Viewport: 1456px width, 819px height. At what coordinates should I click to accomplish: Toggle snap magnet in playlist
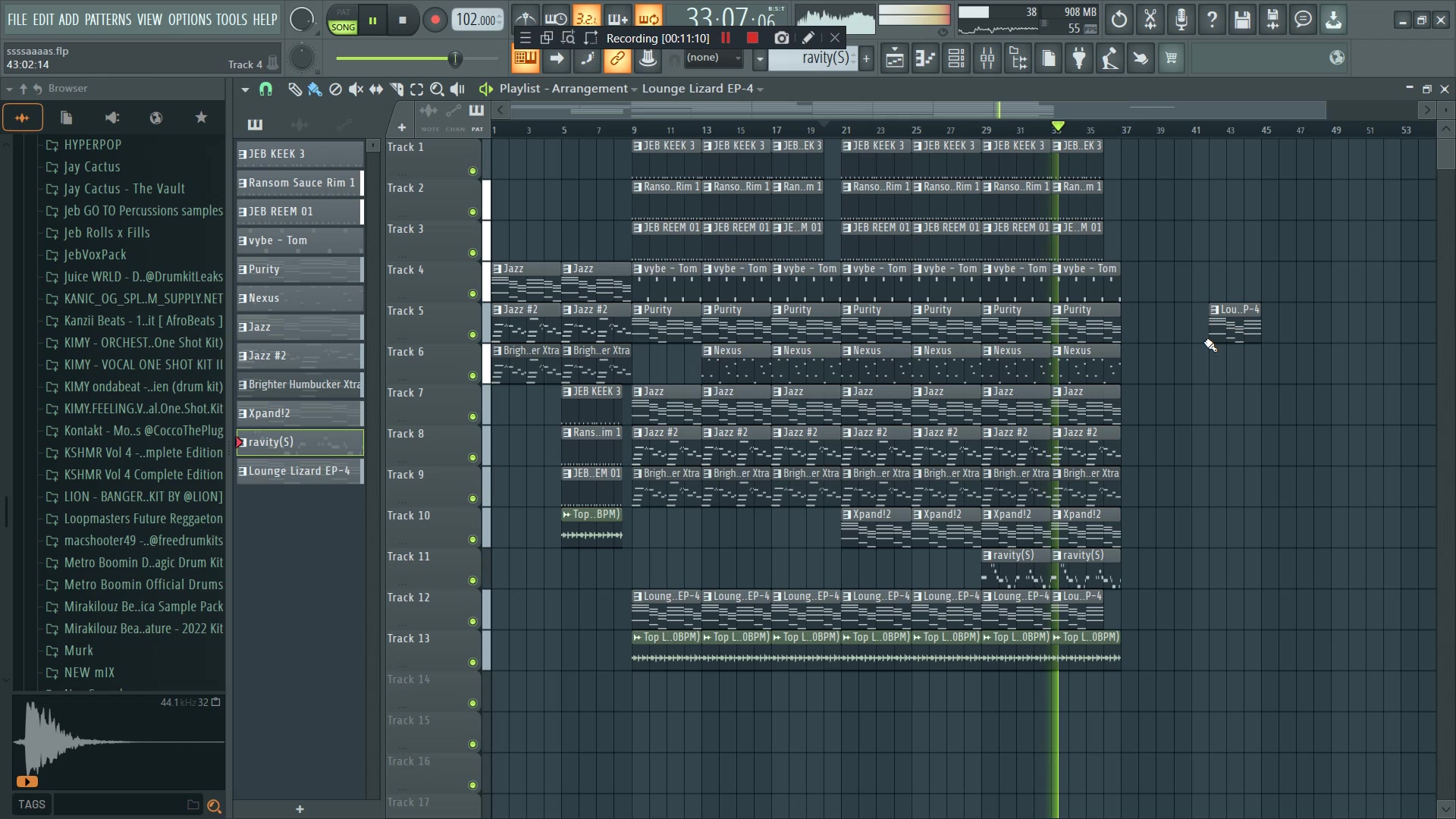tap(265, 89)
